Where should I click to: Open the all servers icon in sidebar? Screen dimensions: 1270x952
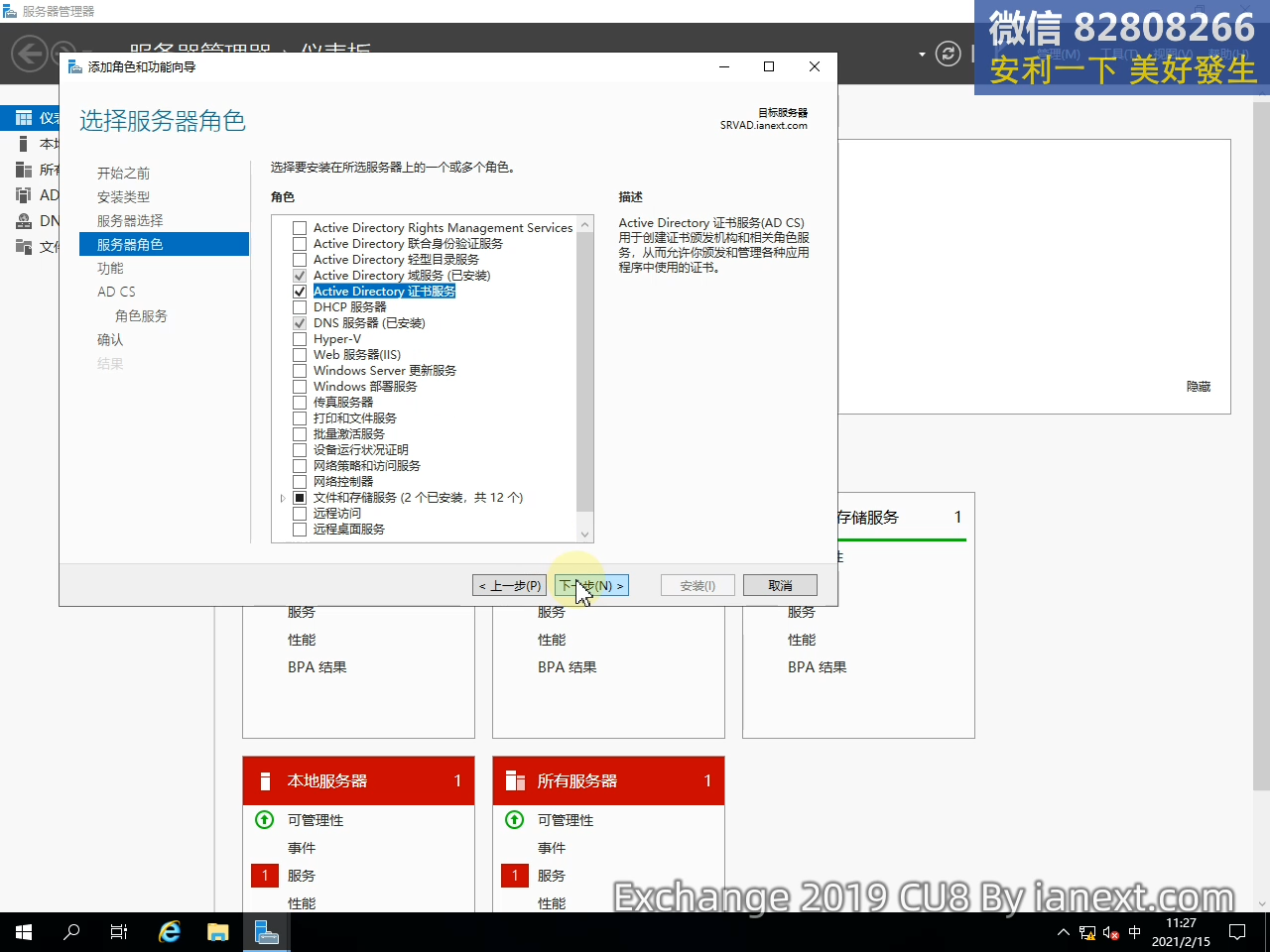point(24,170)
